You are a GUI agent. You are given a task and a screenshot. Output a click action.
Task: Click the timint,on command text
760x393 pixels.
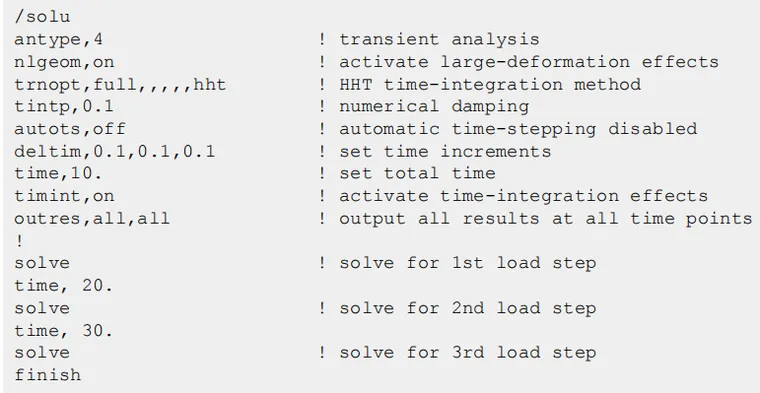[x=64, y=196]
